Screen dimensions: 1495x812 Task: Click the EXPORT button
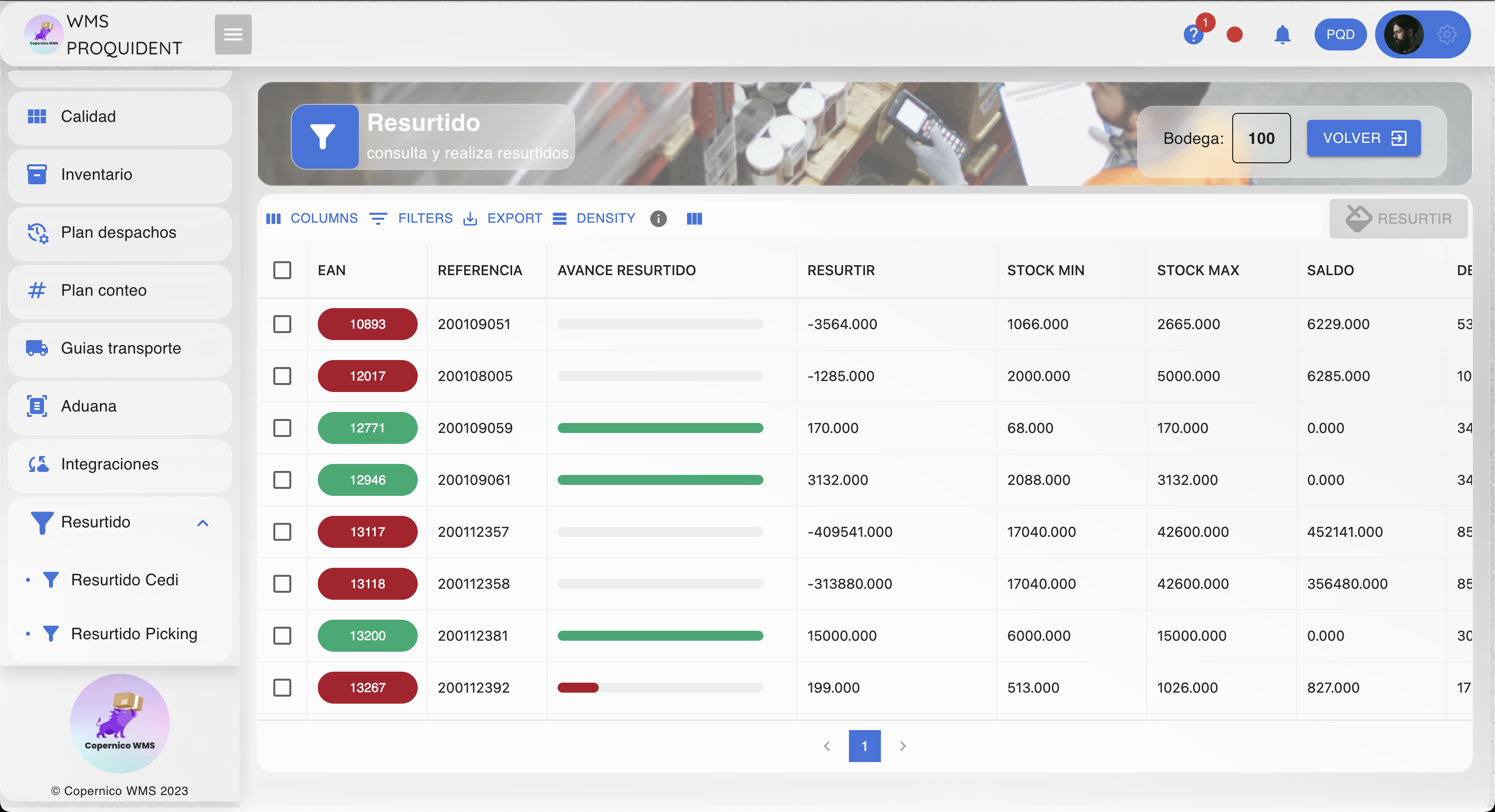tap(503, 219)
